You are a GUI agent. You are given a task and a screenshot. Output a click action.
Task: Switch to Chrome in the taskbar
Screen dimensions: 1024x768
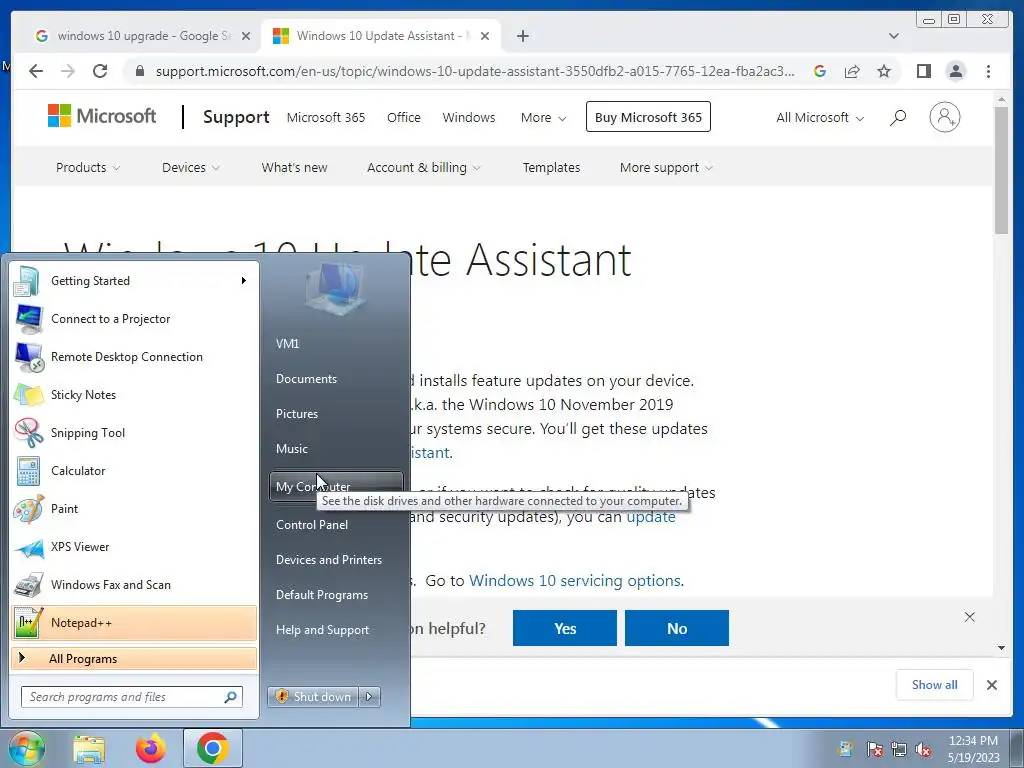pyautogui.click(x=212, y=748)
